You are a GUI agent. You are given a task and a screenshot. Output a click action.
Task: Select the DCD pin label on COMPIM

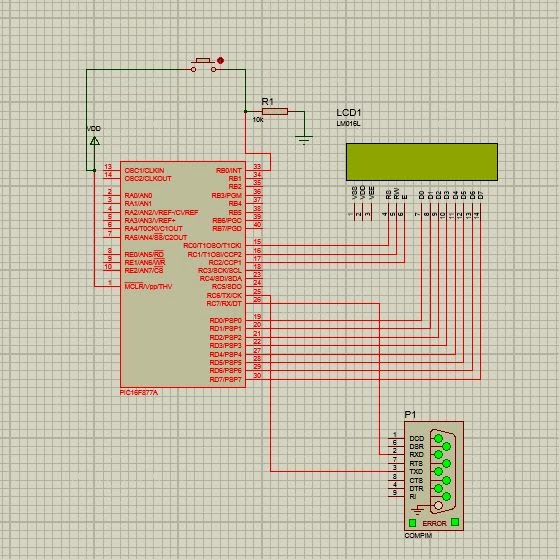[x=417, y=439]
